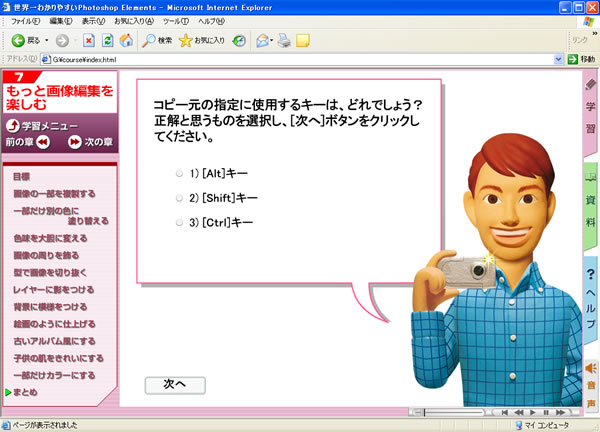Select answer 2) [Shift]キー
600x432 pixels.
180,198
